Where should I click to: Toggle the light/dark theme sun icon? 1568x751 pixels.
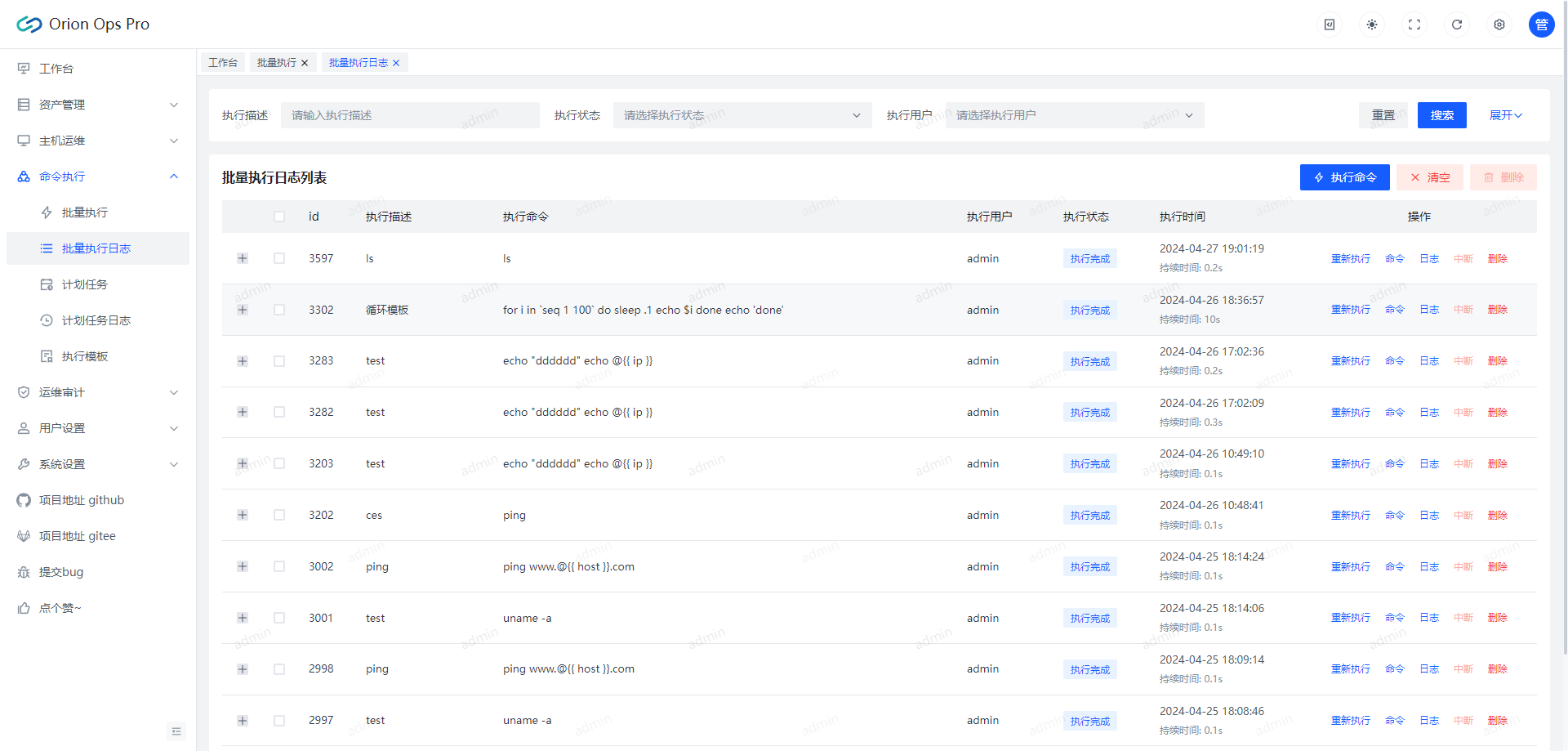(1372, 25)
